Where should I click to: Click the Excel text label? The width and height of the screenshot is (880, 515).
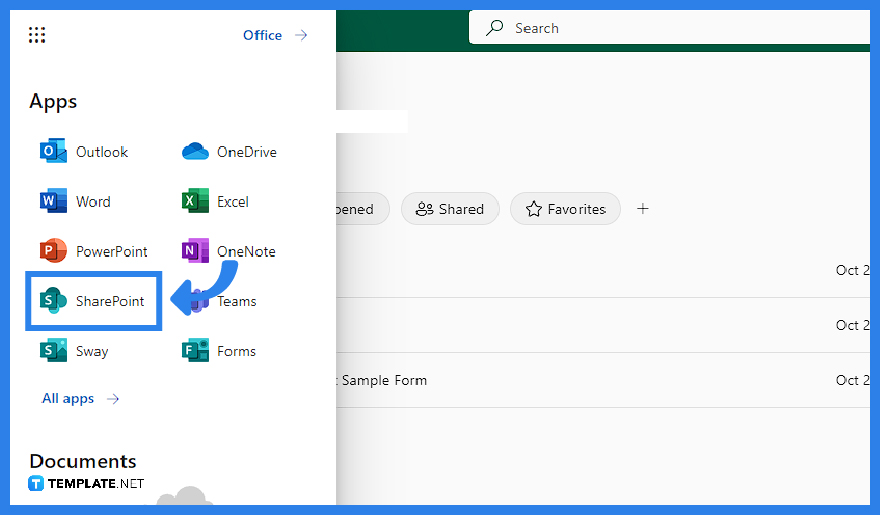point(233,201)
